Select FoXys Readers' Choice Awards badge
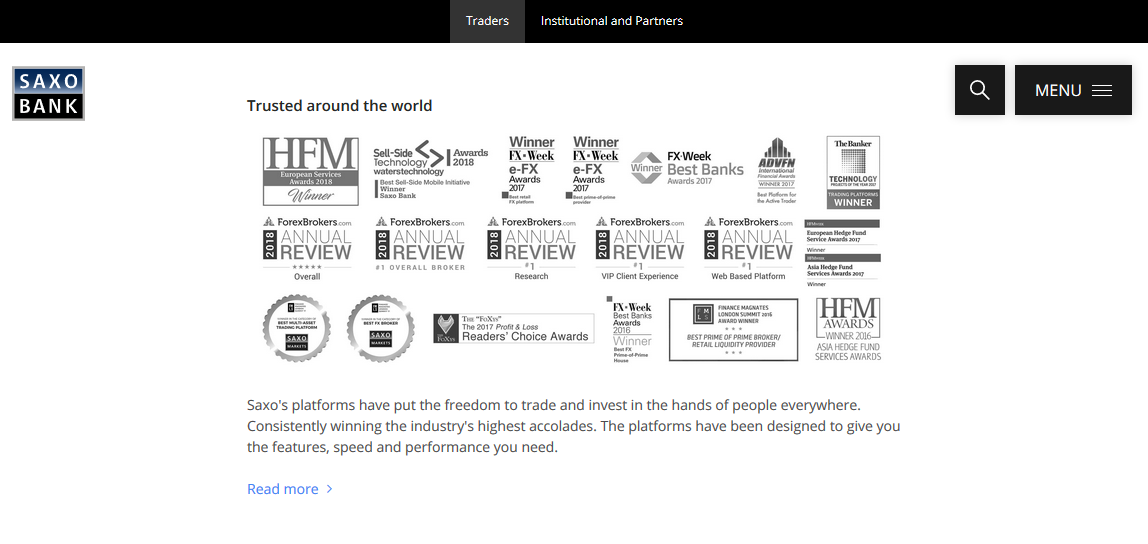The width and height of the screenshot is (1148, 544). point(511,329)
